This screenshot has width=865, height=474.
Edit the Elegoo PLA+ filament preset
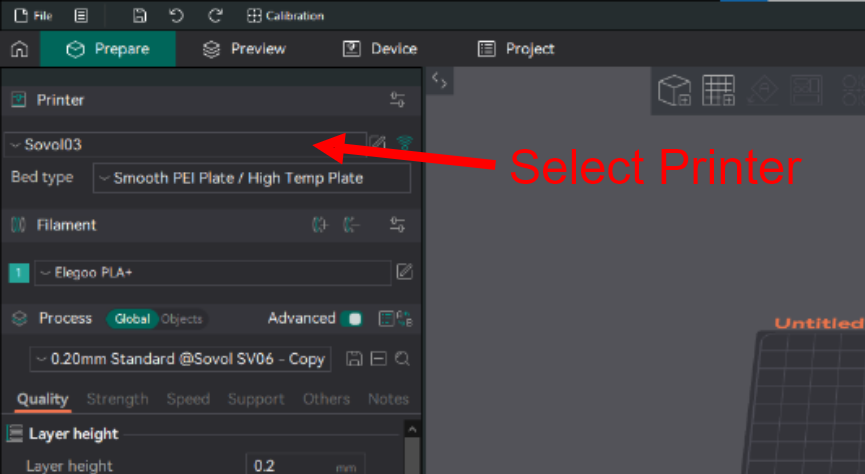tap(404, 272)
